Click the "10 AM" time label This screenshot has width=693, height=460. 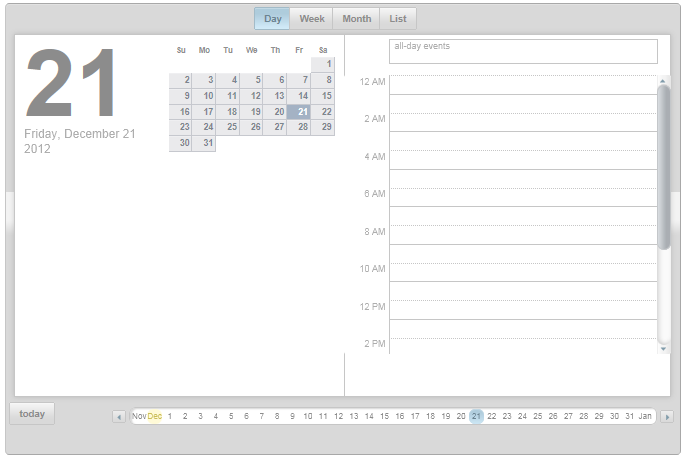click(x=373, y=269)
